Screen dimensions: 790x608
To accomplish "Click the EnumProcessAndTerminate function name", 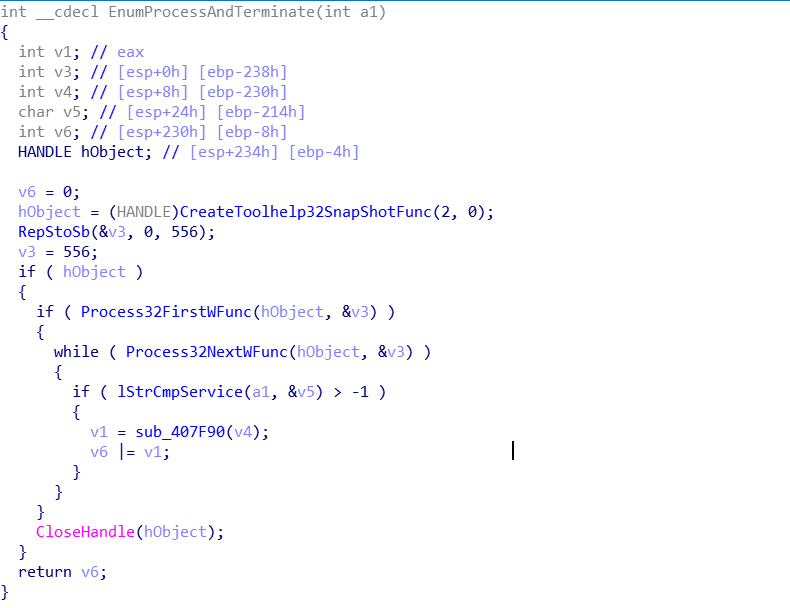I will 212,12.
